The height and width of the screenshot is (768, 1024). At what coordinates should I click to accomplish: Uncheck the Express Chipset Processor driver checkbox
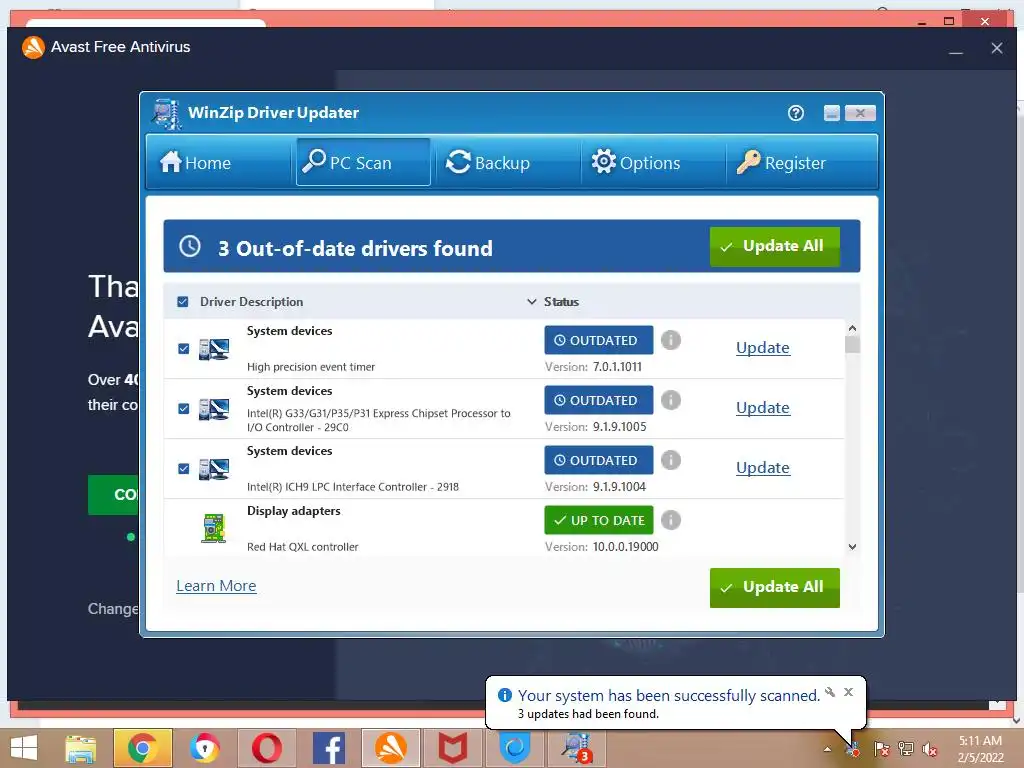coord(184,409)
